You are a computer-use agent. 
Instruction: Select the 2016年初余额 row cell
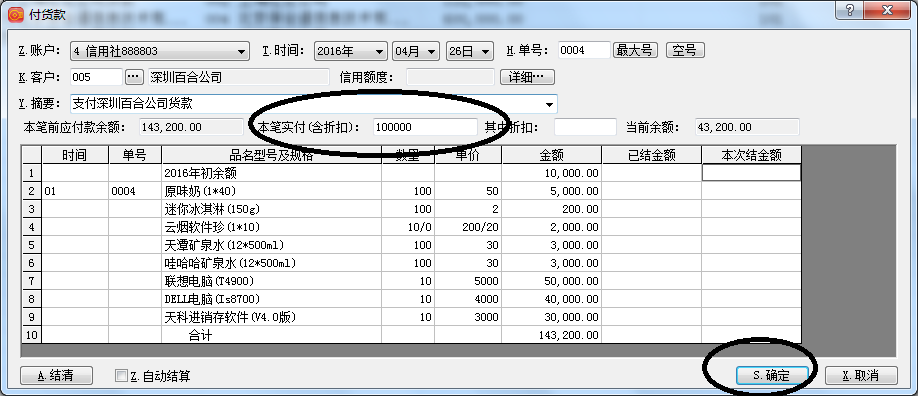pyautogui.click(x=272, y=173)
